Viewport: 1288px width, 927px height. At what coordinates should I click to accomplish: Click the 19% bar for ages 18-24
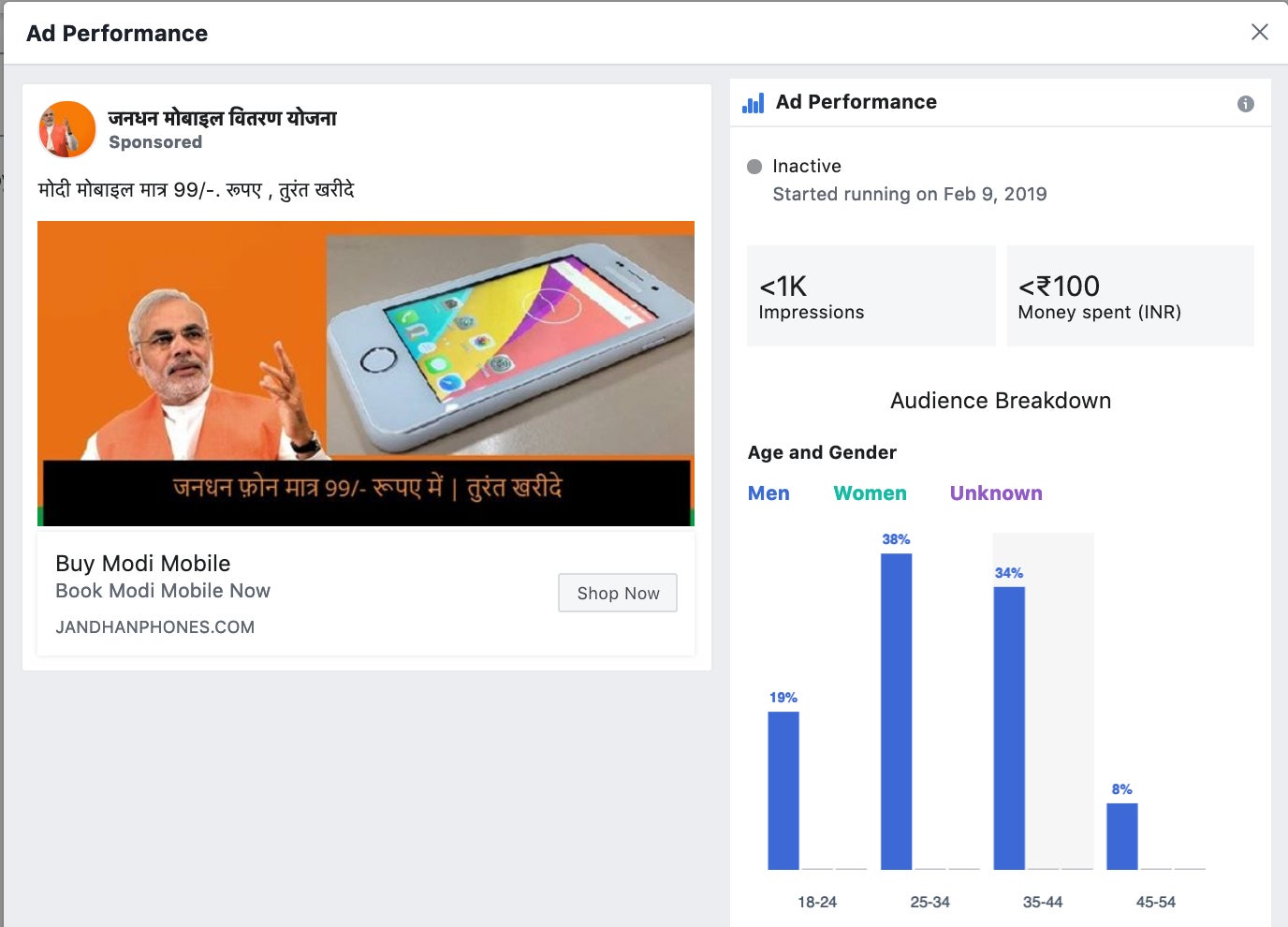783,790
